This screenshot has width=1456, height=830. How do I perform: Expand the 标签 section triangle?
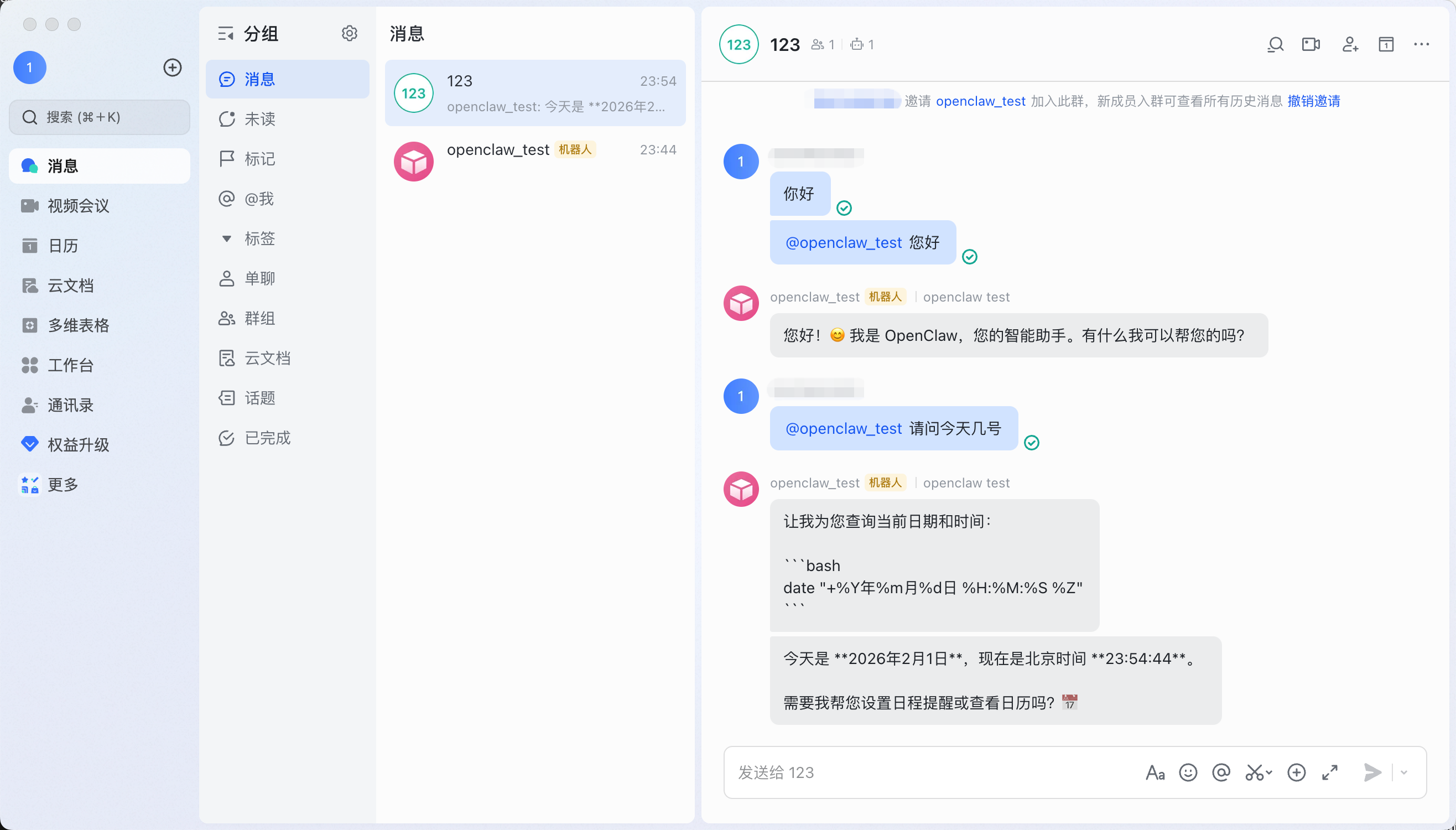[227, 238]
